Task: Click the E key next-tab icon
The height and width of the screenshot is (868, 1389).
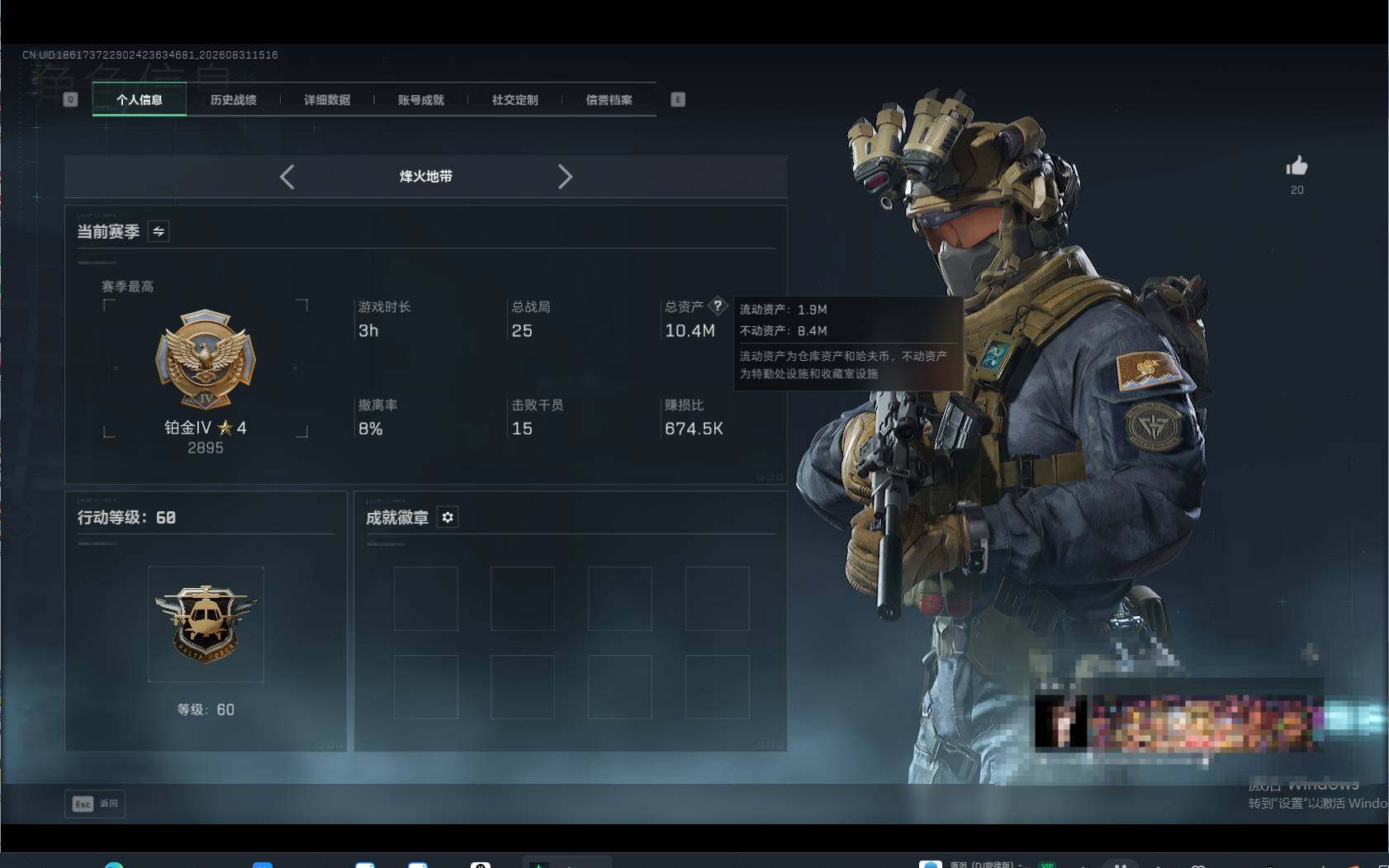Action: [678, 100]
